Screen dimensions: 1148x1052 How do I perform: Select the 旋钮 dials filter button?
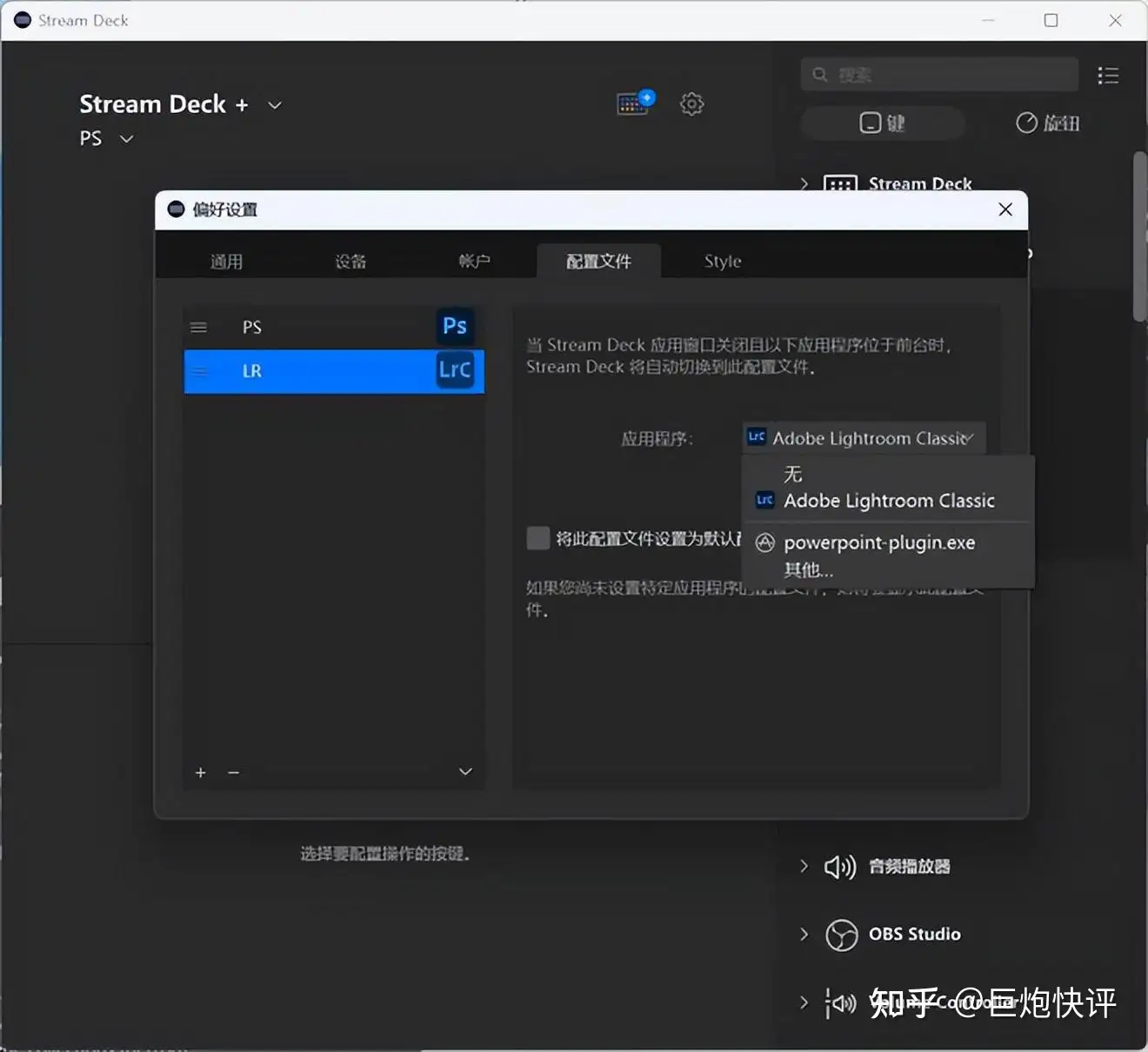(1047, 123)
